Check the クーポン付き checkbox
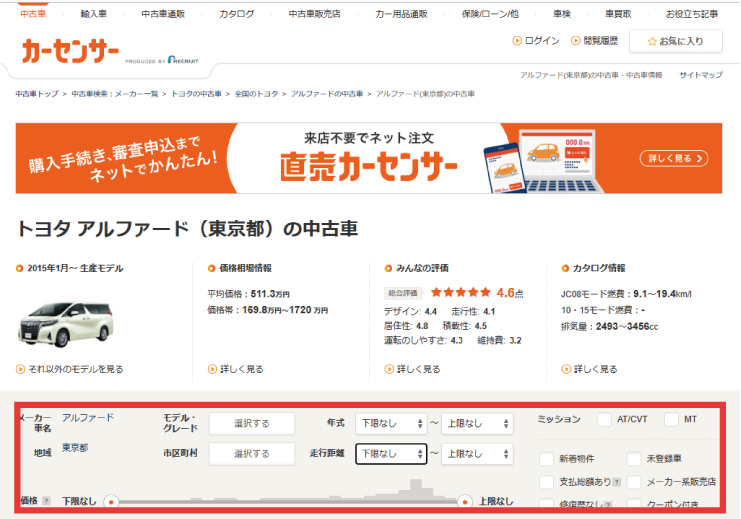The width and height of the screenshot is (741, 519). tap(634, 504)
